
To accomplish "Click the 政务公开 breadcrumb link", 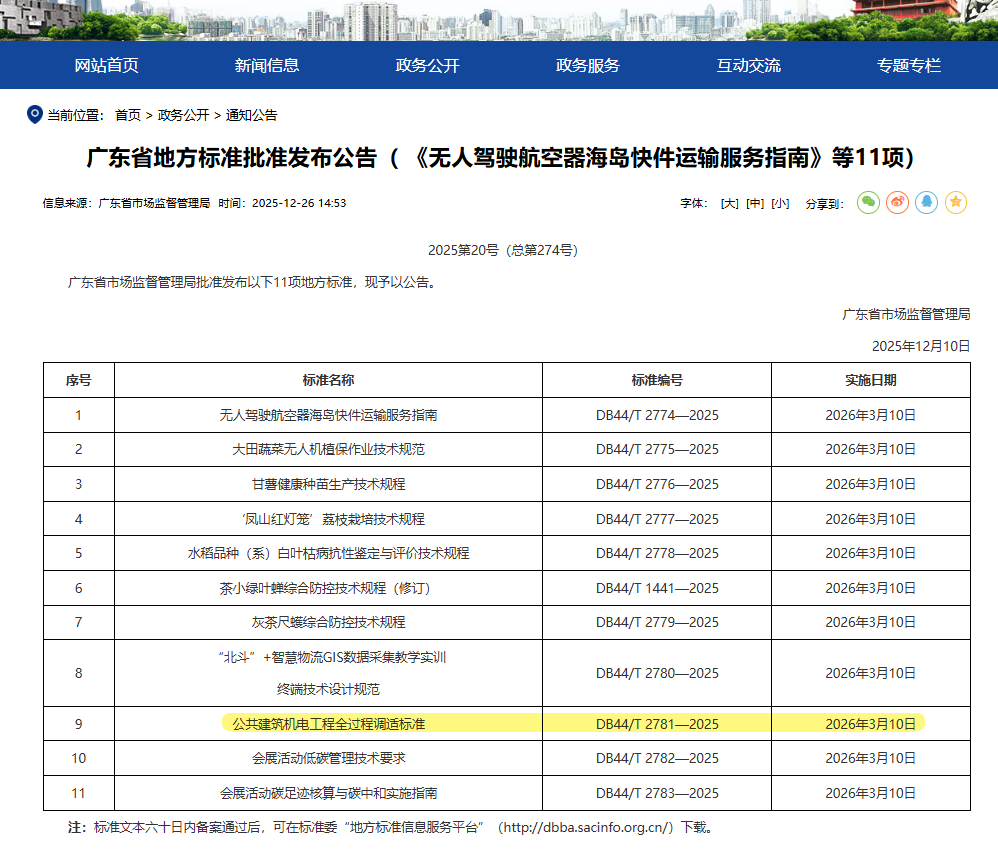I will click(183, 116).
